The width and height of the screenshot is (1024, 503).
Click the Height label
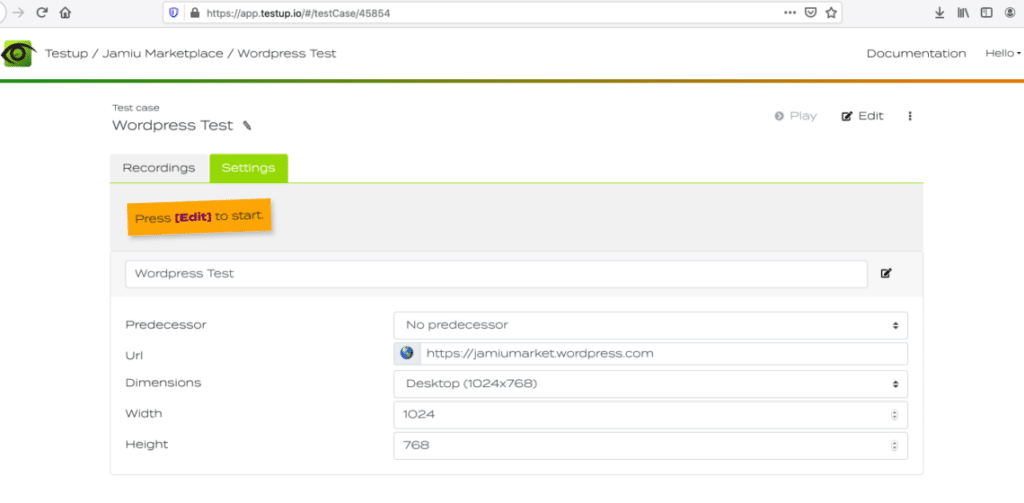147,444
